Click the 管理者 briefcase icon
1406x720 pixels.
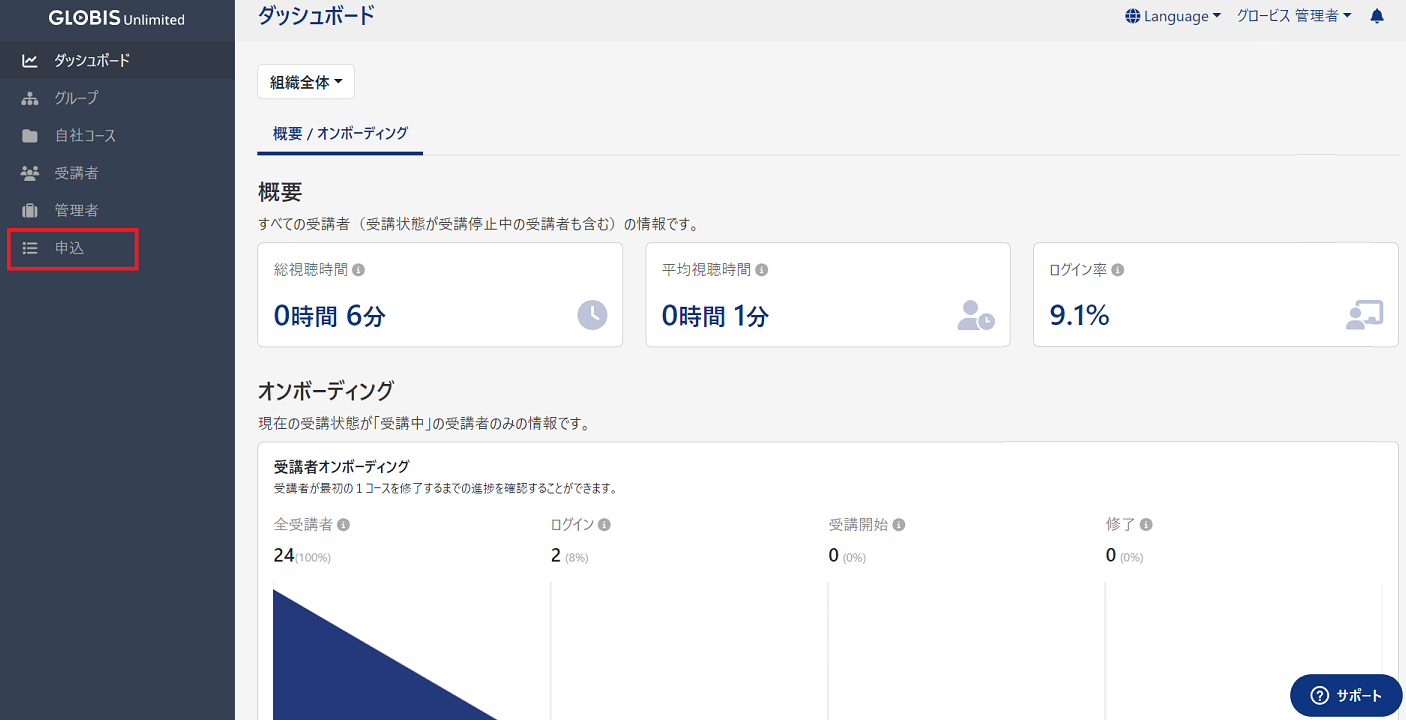click(x=30, y=211)
